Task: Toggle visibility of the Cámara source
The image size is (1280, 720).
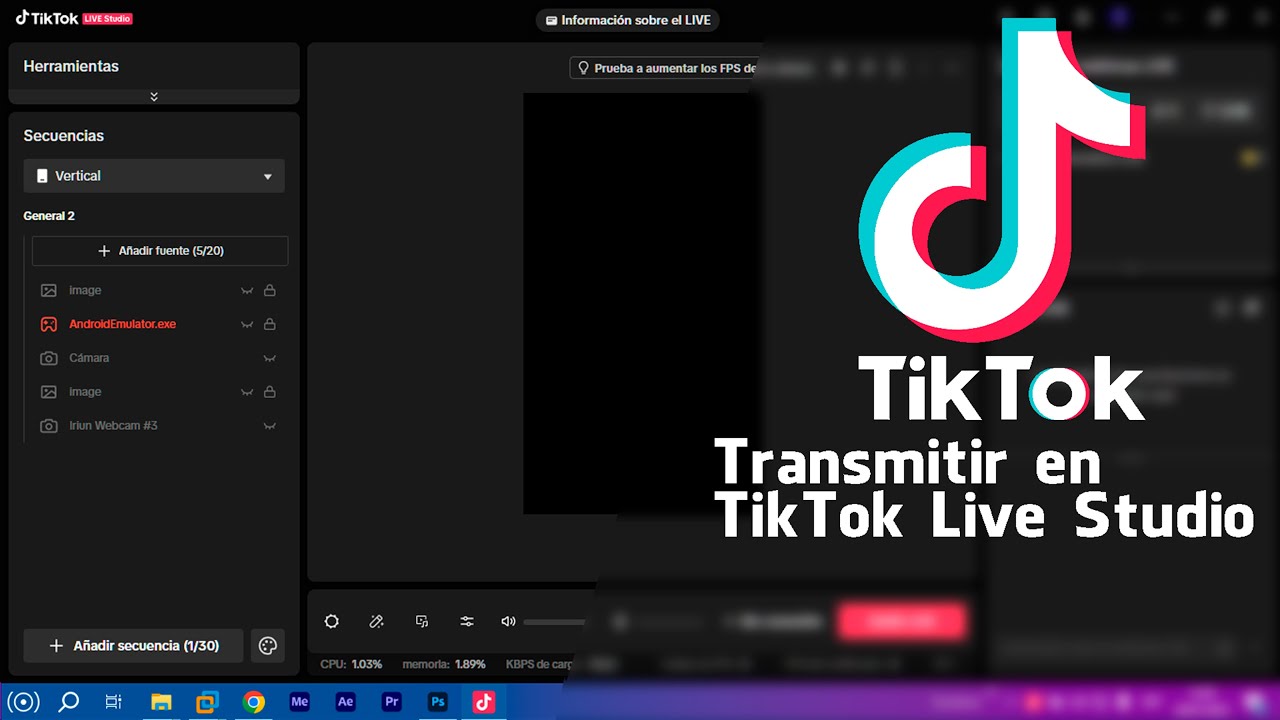Action: coord(269,358)
